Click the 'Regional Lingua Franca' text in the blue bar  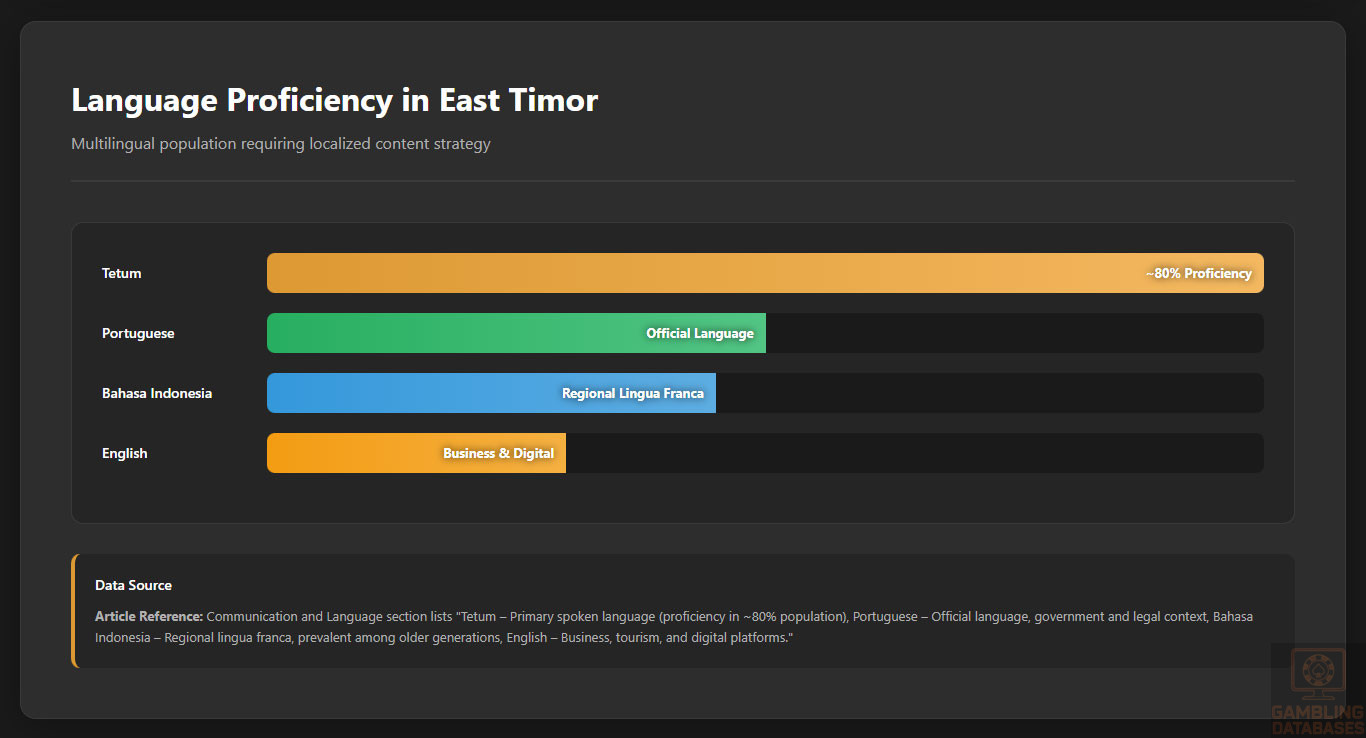[x=632, y=393]
